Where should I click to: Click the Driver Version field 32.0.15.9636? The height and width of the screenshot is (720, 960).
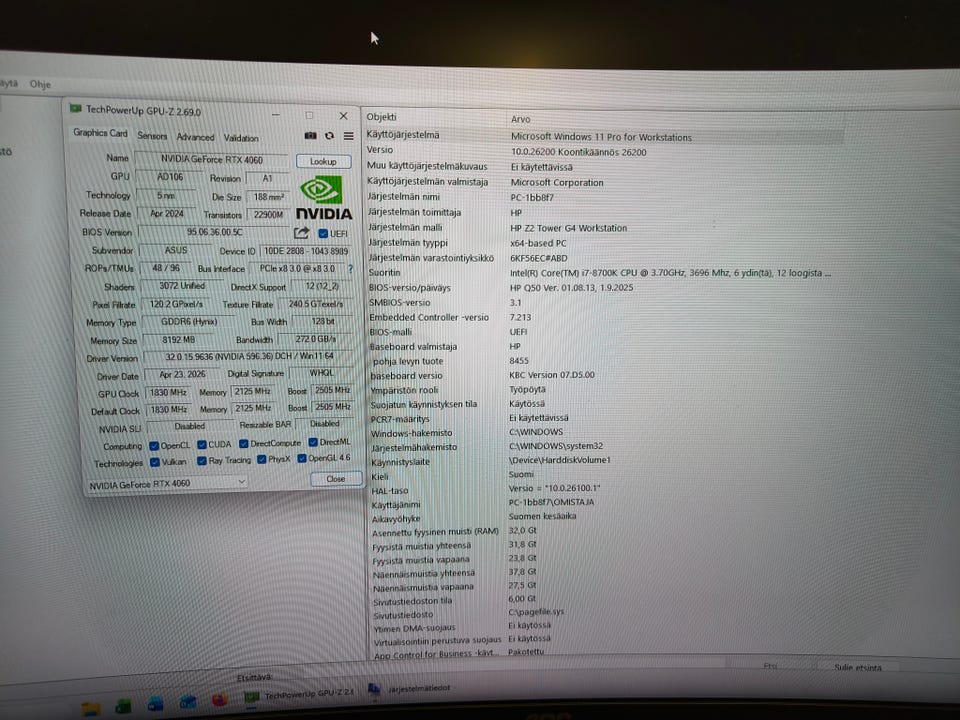(x=249, y=356)
